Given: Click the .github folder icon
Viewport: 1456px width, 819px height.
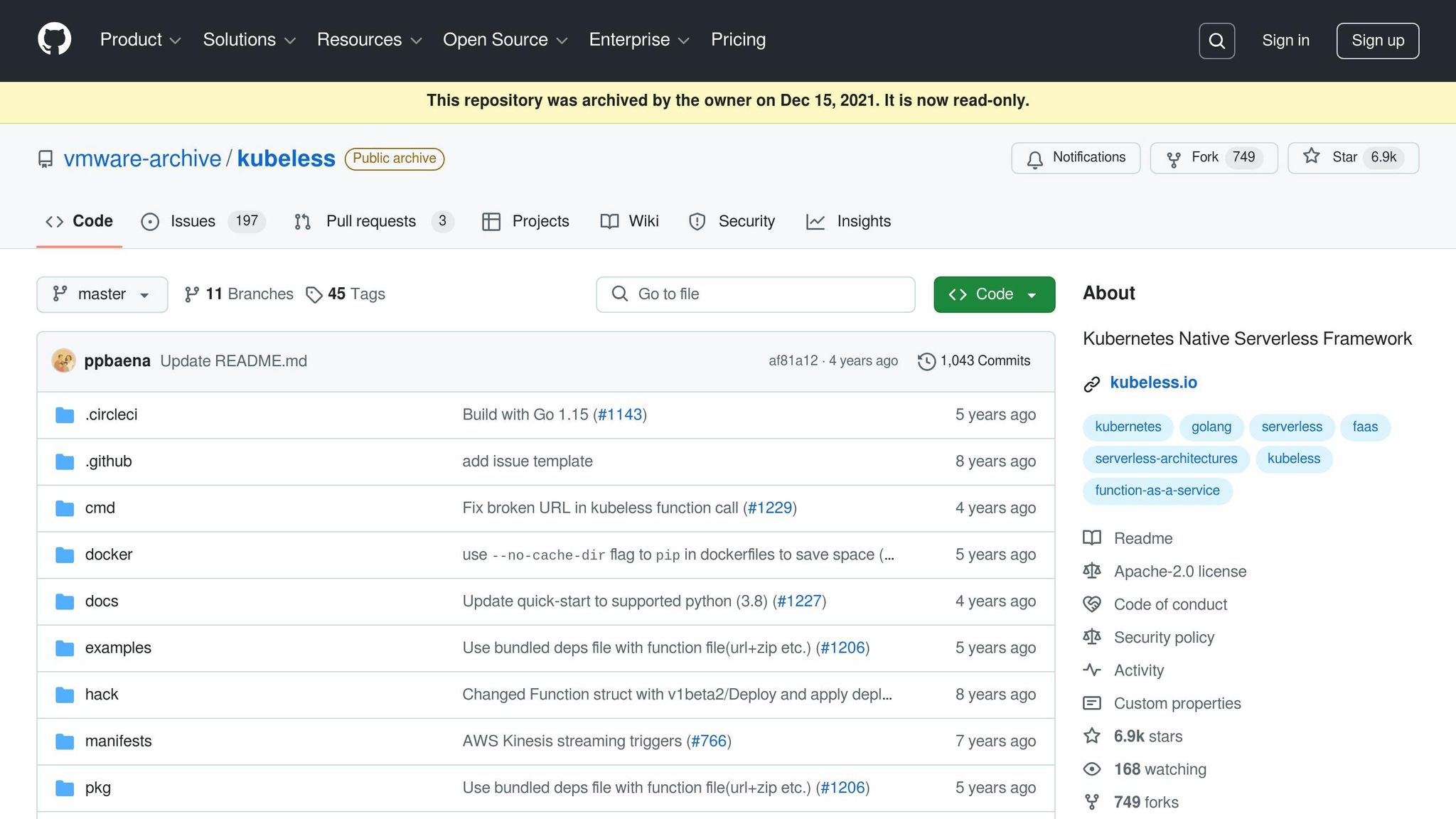Looking at the screenshot, I should point(65,462).
